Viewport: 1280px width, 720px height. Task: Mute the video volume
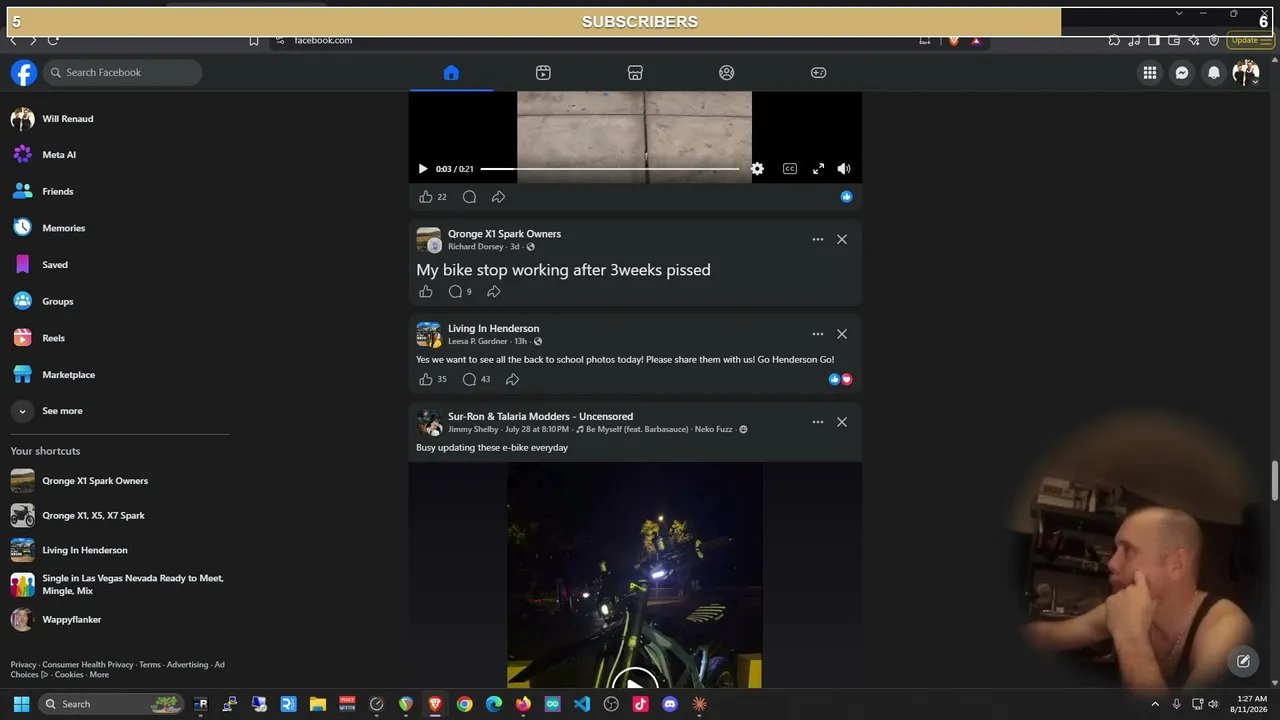[844, 169]
